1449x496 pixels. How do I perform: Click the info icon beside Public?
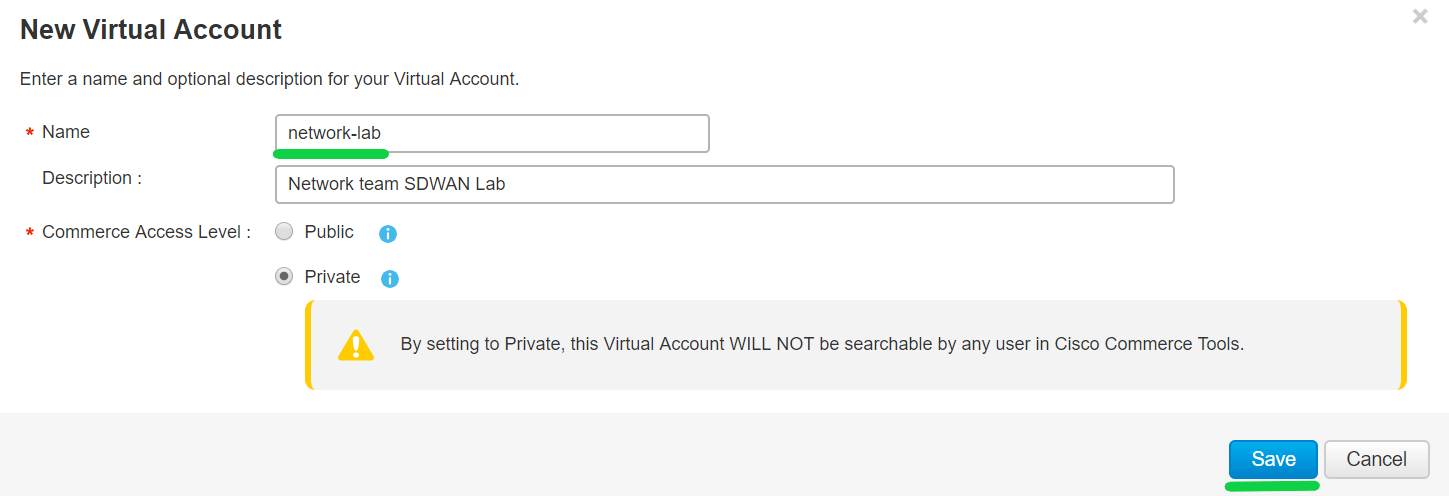(388, 234)
